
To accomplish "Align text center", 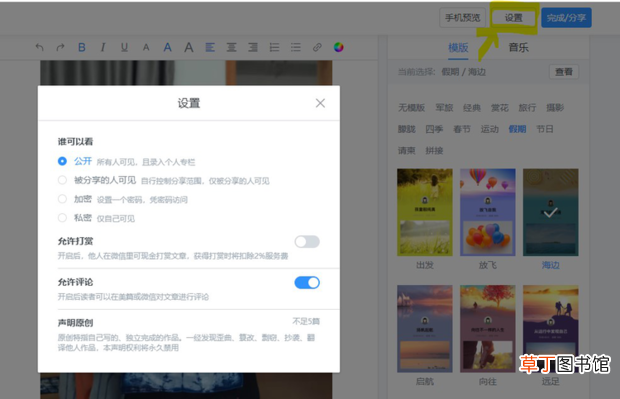I will pos(231,47).
